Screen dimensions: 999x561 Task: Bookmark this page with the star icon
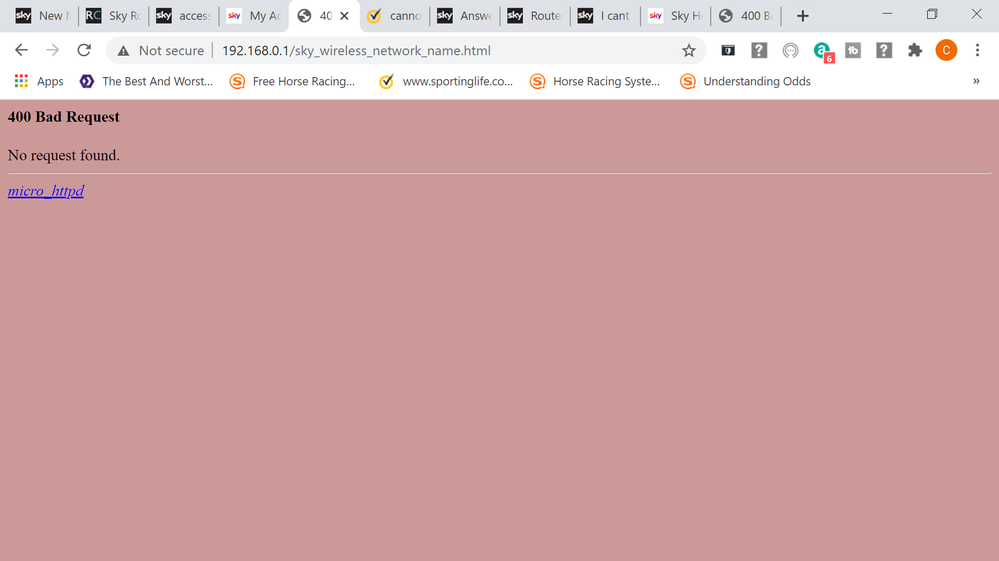click(x=688, y=50)
